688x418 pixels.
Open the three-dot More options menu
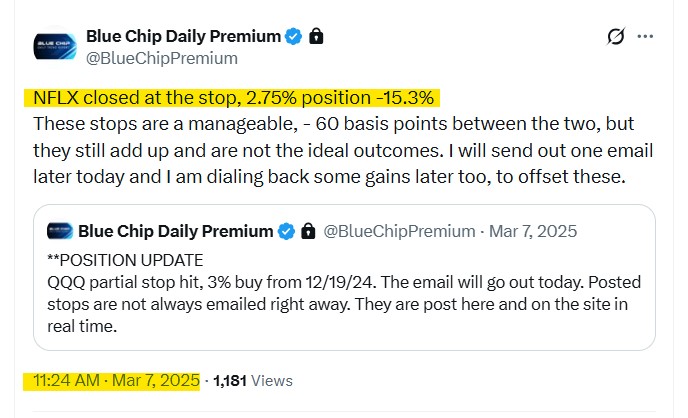(645, 37)
